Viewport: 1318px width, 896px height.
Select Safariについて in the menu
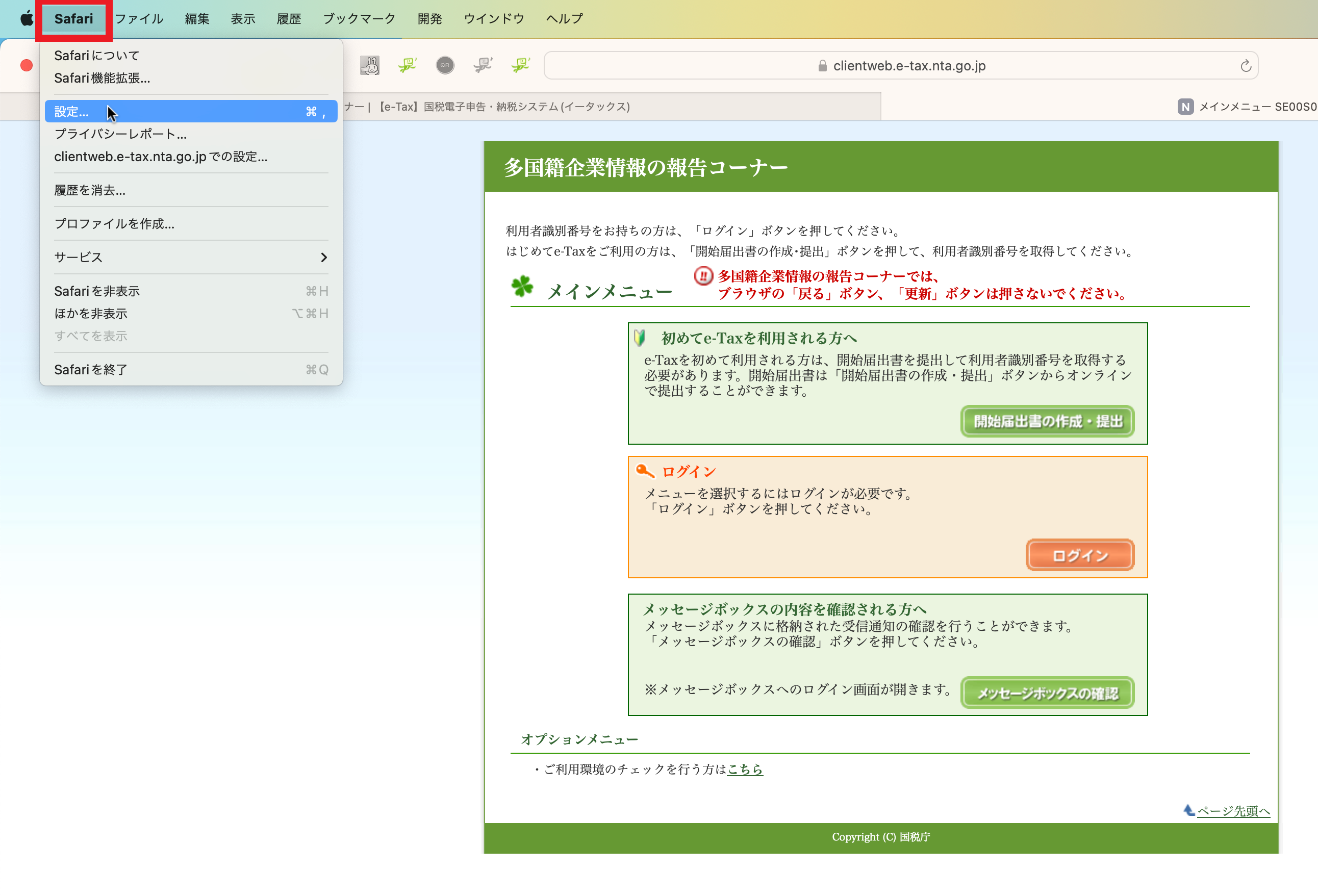coord(191,56)
